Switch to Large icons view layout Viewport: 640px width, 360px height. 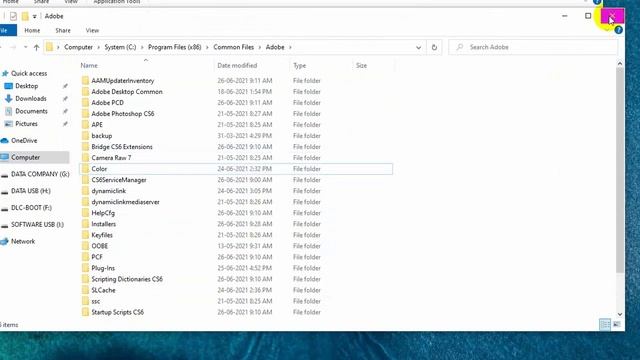coord(617,324)
